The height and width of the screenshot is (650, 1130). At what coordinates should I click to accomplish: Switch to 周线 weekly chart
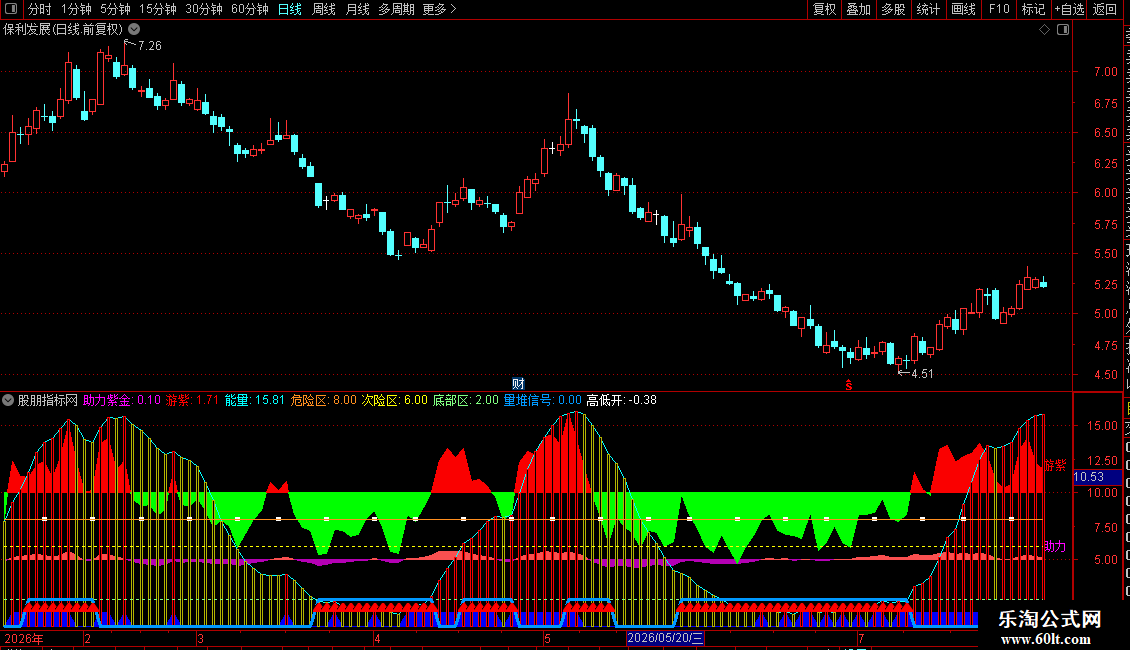point(324,9)
